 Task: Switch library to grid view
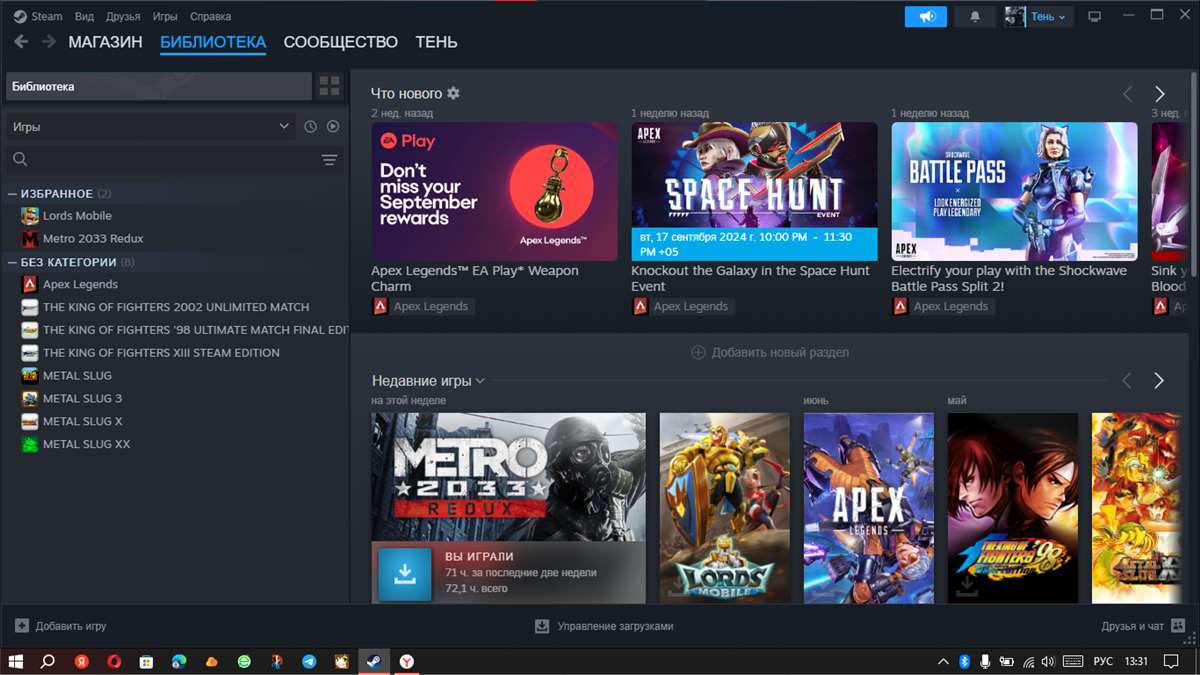click(x=329, y=86)
